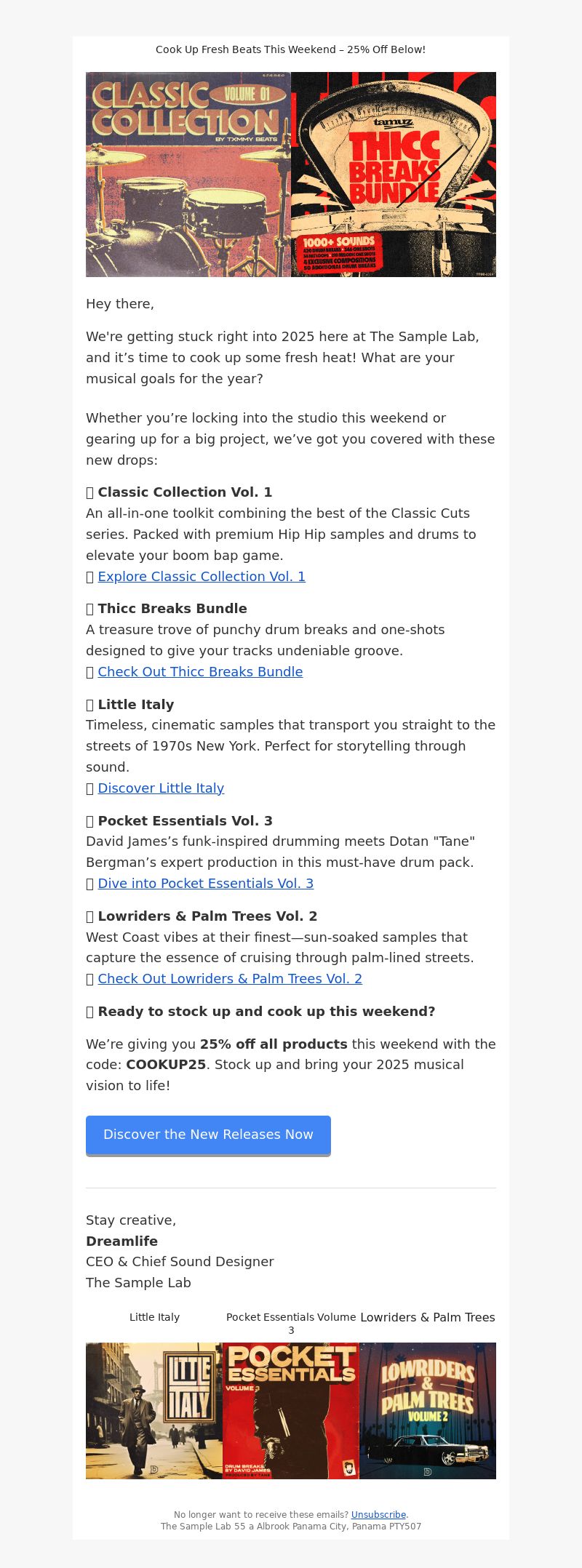
Task: Click the Unsubscribe link in the footer
Action: 378,1515
